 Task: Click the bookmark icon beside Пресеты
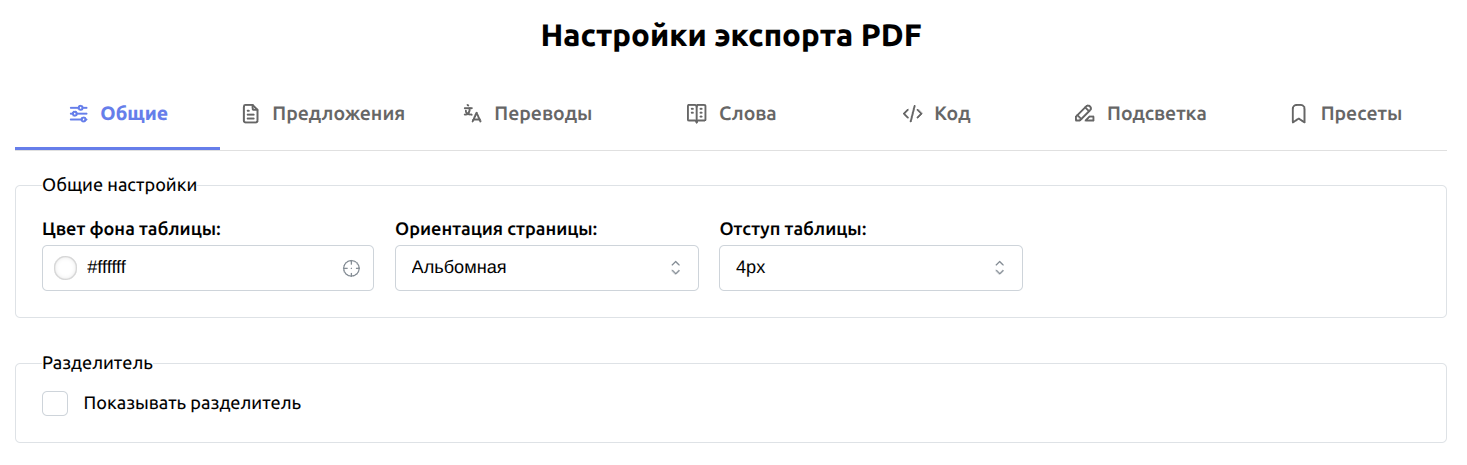pos(1299,114)
